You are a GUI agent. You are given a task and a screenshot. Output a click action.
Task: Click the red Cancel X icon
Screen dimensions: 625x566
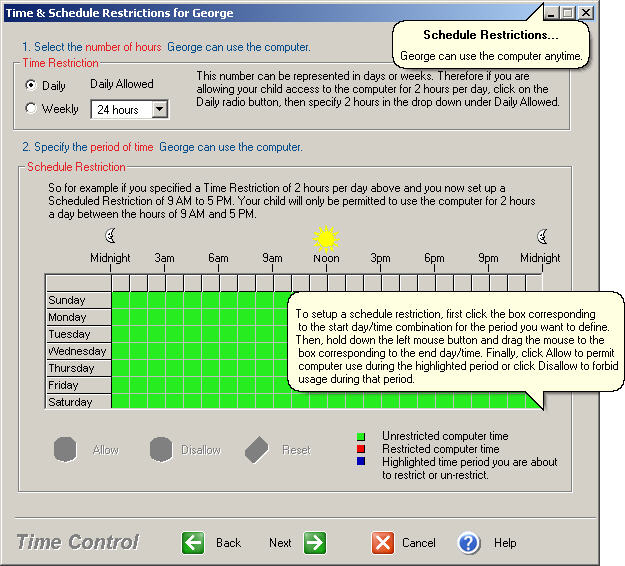click(x=383, y=543)
